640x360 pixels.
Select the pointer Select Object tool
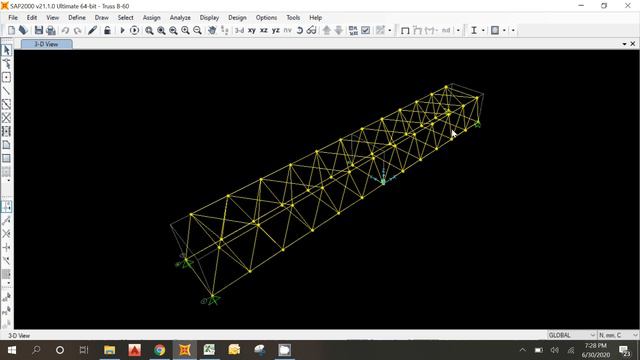click(x=7, y=50)
